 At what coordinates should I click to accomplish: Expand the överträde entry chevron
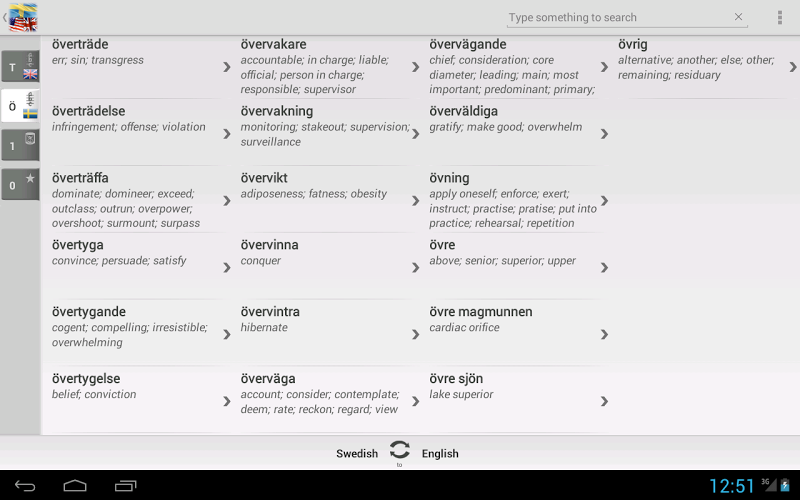(227, 67)
